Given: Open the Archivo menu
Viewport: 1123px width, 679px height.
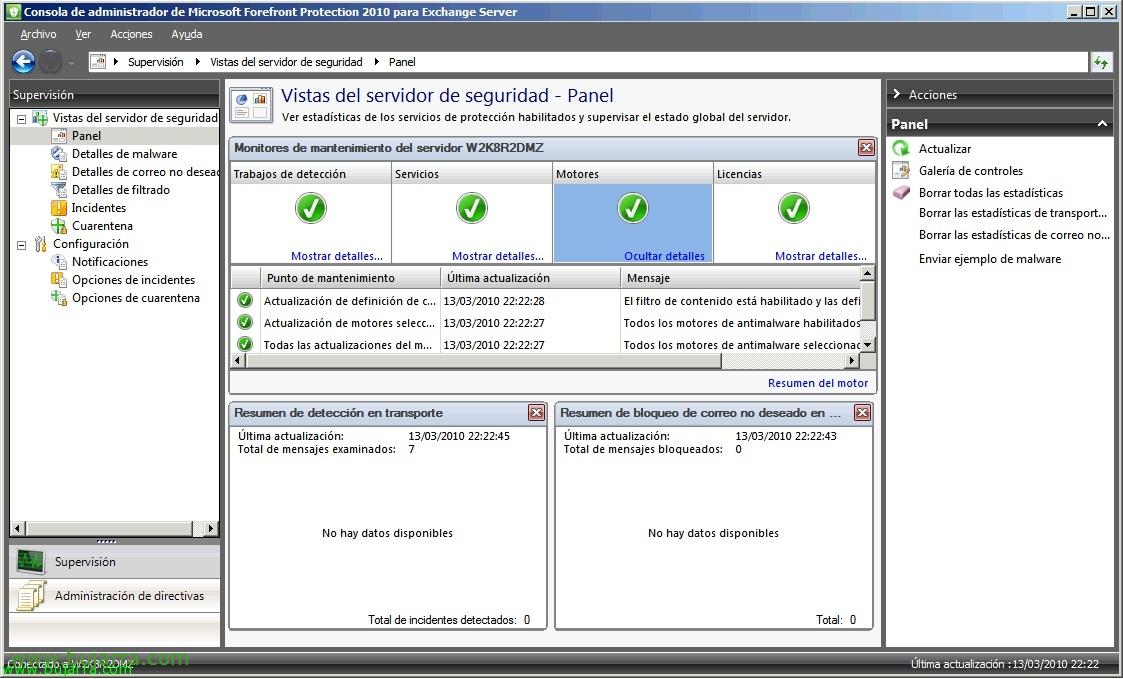Looking at the screenshot, I should pos(38,34).
